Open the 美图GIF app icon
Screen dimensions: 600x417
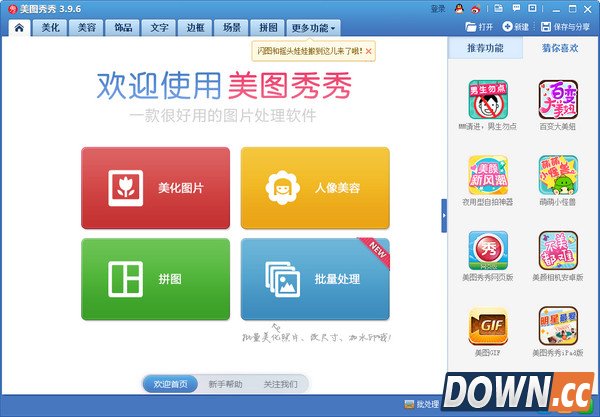(487, 325)
